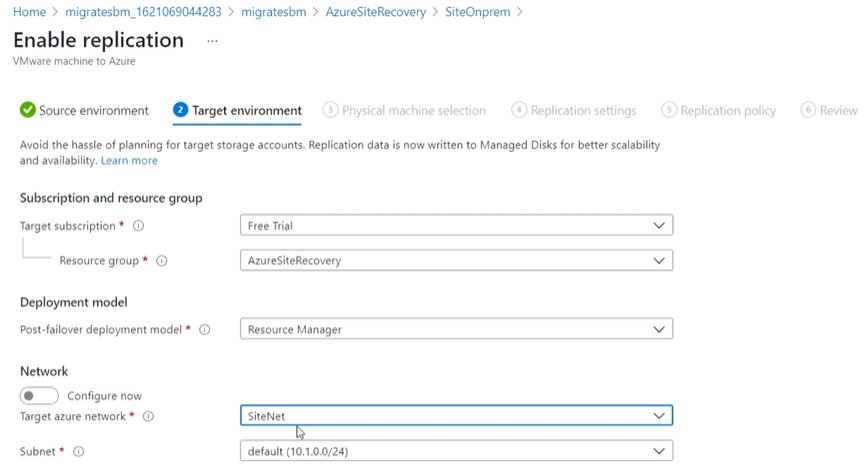Expand the Subnet default dropdown
Image resolution: width=867 pixels, height=475 pixels.
pos(456,451)
